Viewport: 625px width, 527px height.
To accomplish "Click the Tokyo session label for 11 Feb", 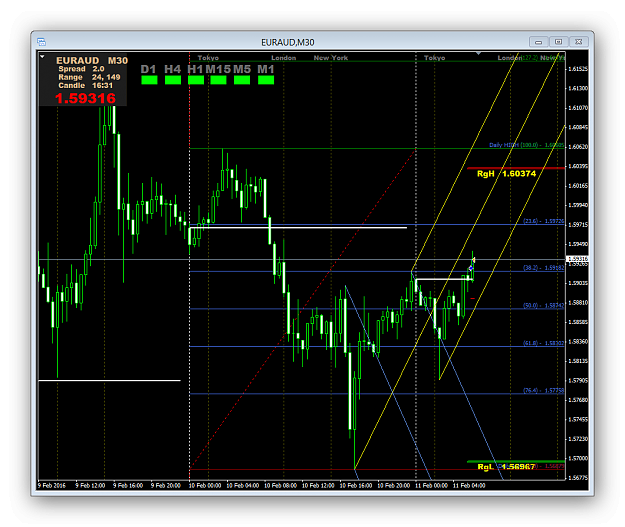I will pyautogui.click(x=434, y=58).
